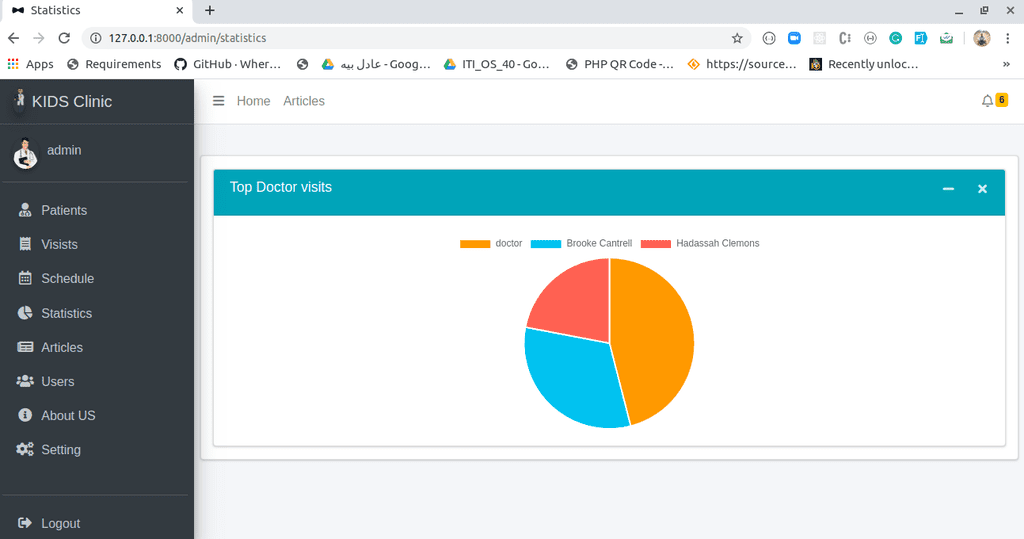The image size is (1024, 539).
Task: Go back in the browser
Action: 14,38
